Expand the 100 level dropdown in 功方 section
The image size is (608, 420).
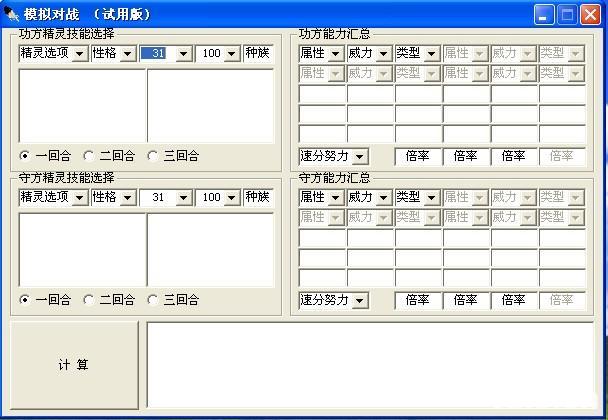231,54
